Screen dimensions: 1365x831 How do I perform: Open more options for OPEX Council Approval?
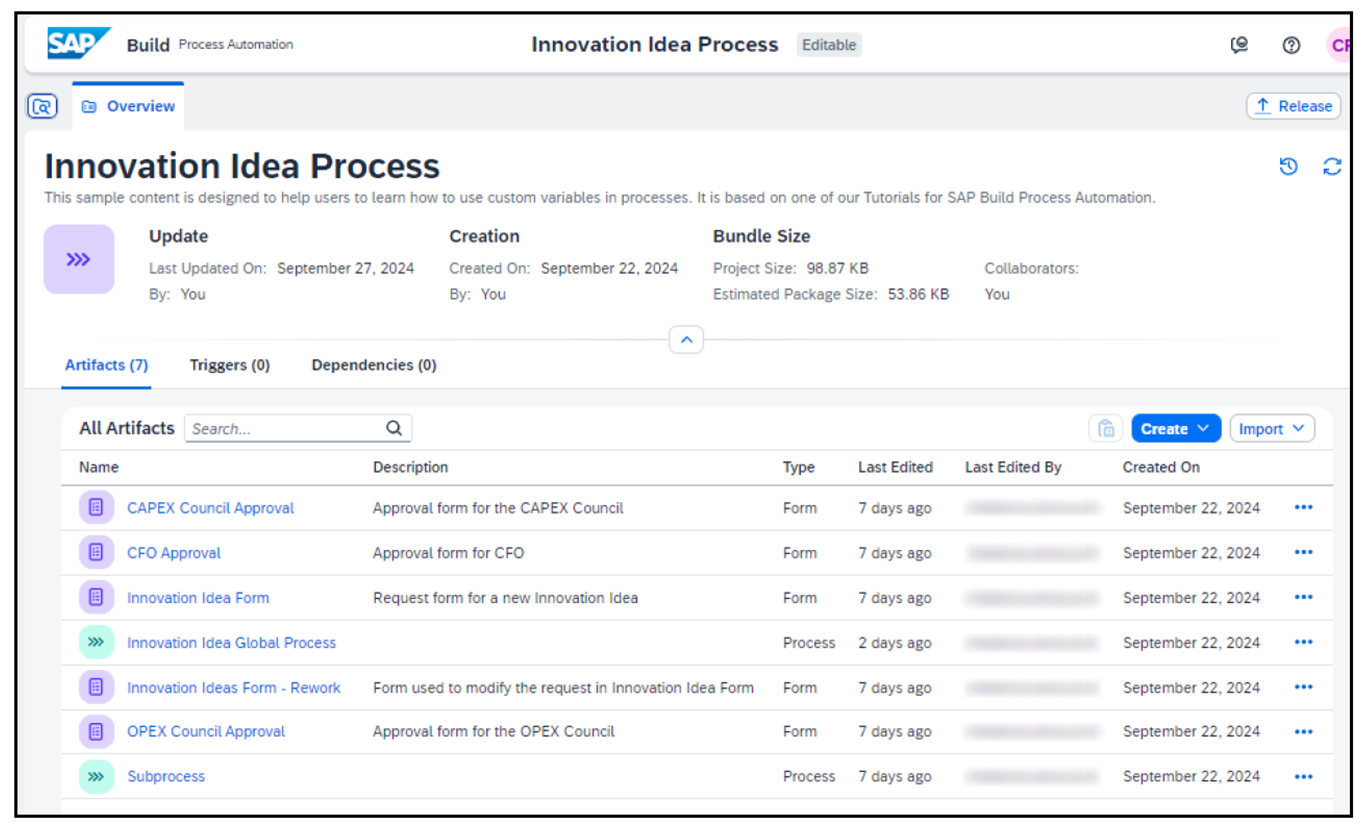click(1303, 731)
